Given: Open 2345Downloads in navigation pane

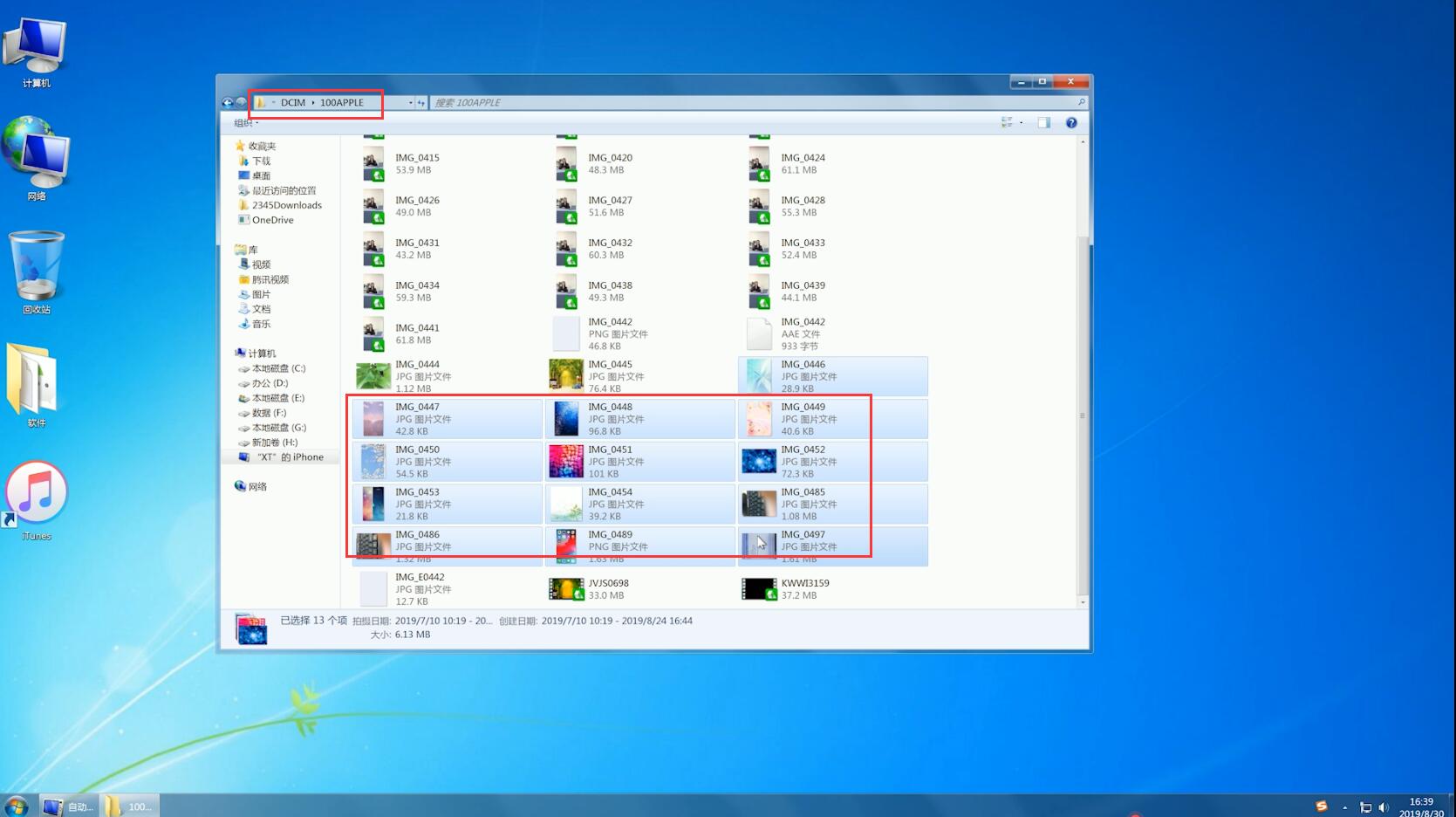Looking at the screenshot, I should click(x=280, y=205).
